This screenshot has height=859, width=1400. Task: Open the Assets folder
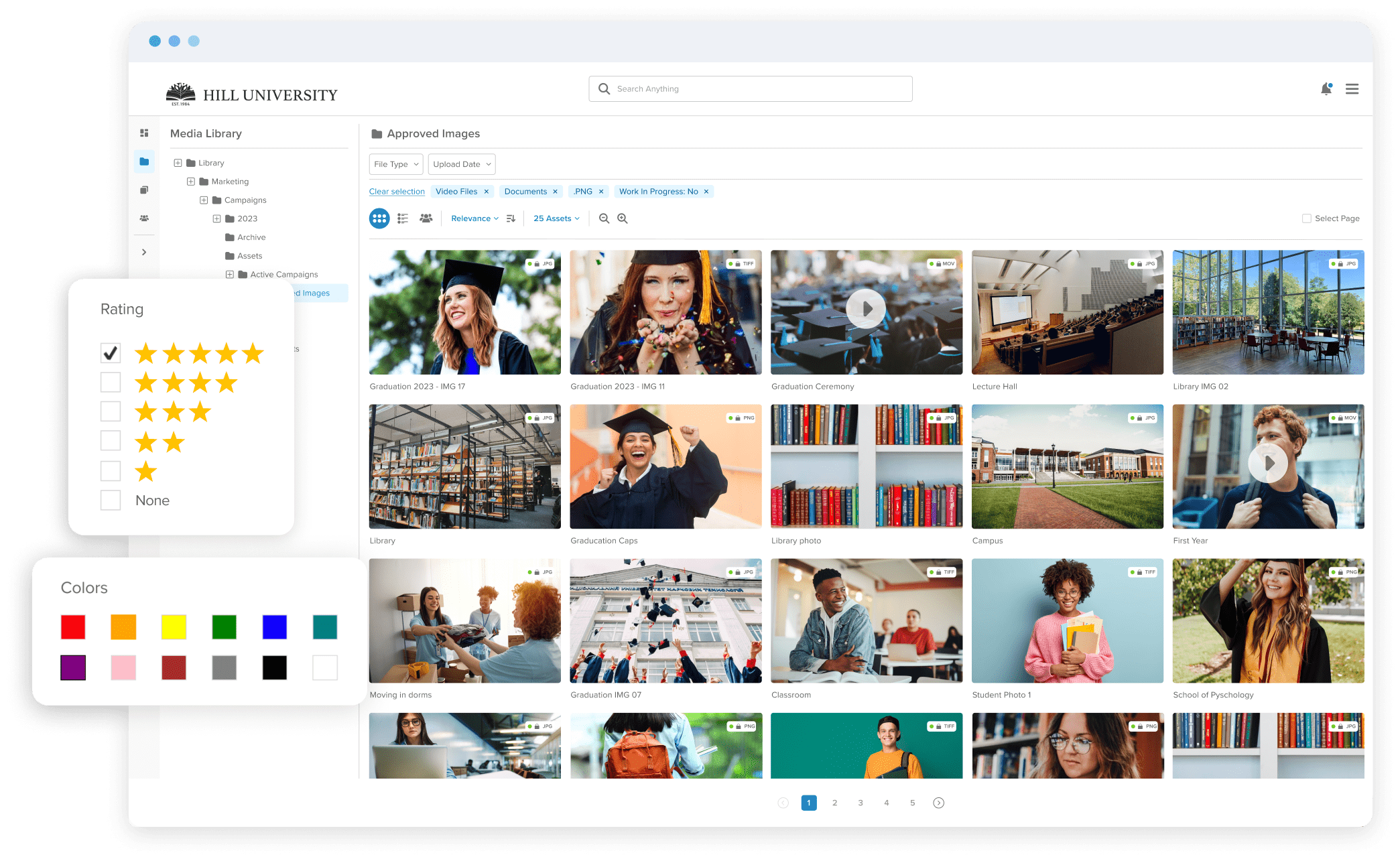(244, 256)
